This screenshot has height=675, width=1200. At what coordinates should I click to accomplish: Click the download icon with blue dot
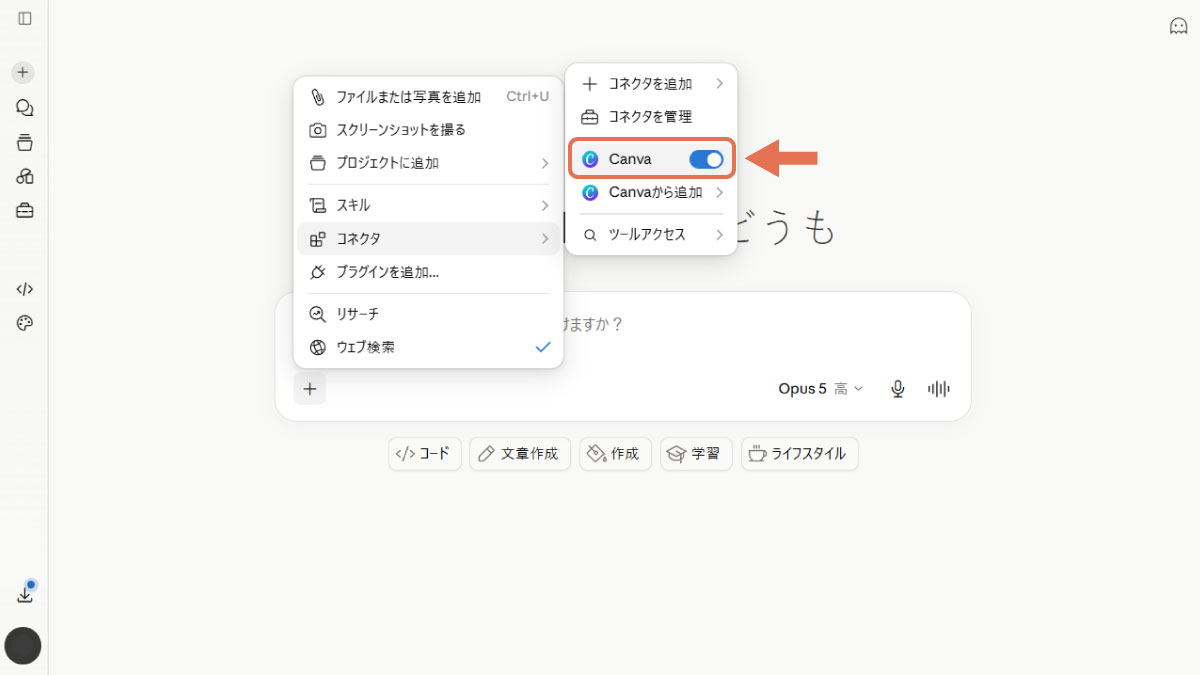(x=26, y=593)
